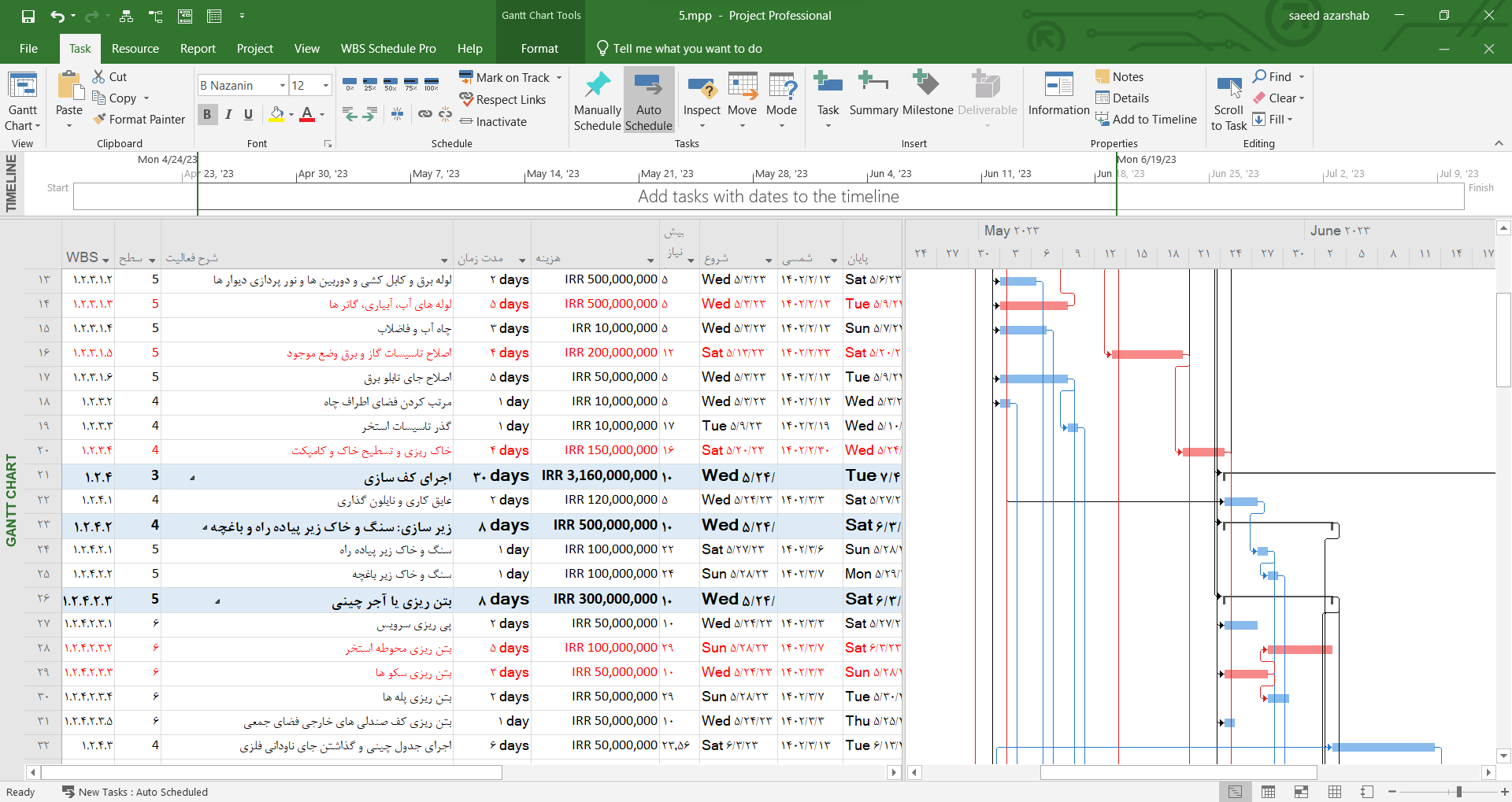The image size is (1512, 802).
Task: Toggle Italic formatting
Action: coord(228,114)
